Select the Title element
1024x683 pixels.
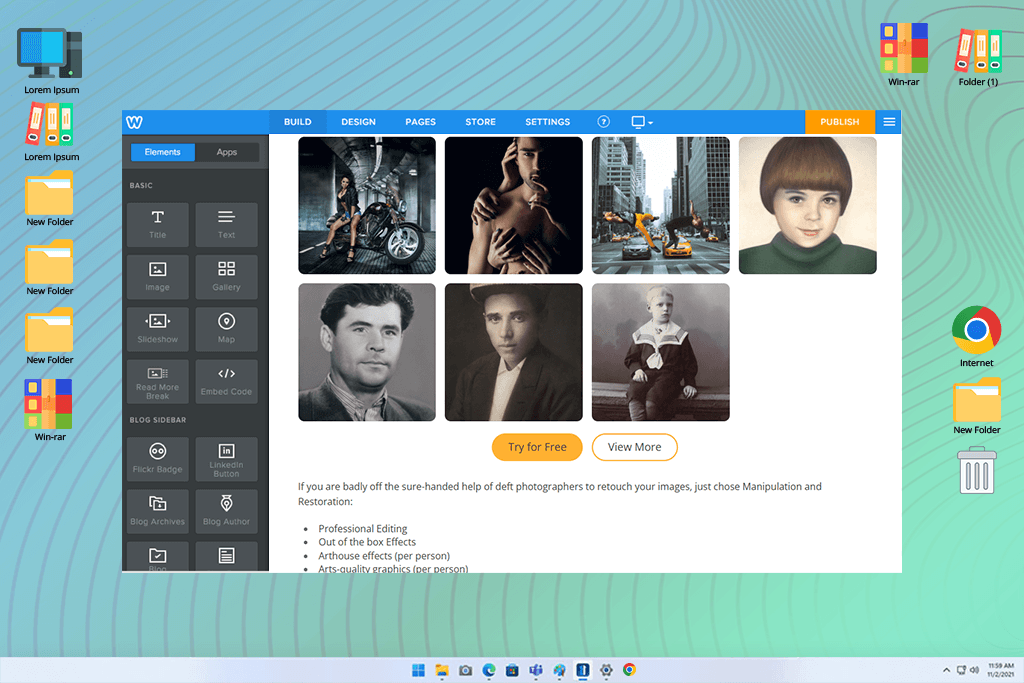(157, 225)
